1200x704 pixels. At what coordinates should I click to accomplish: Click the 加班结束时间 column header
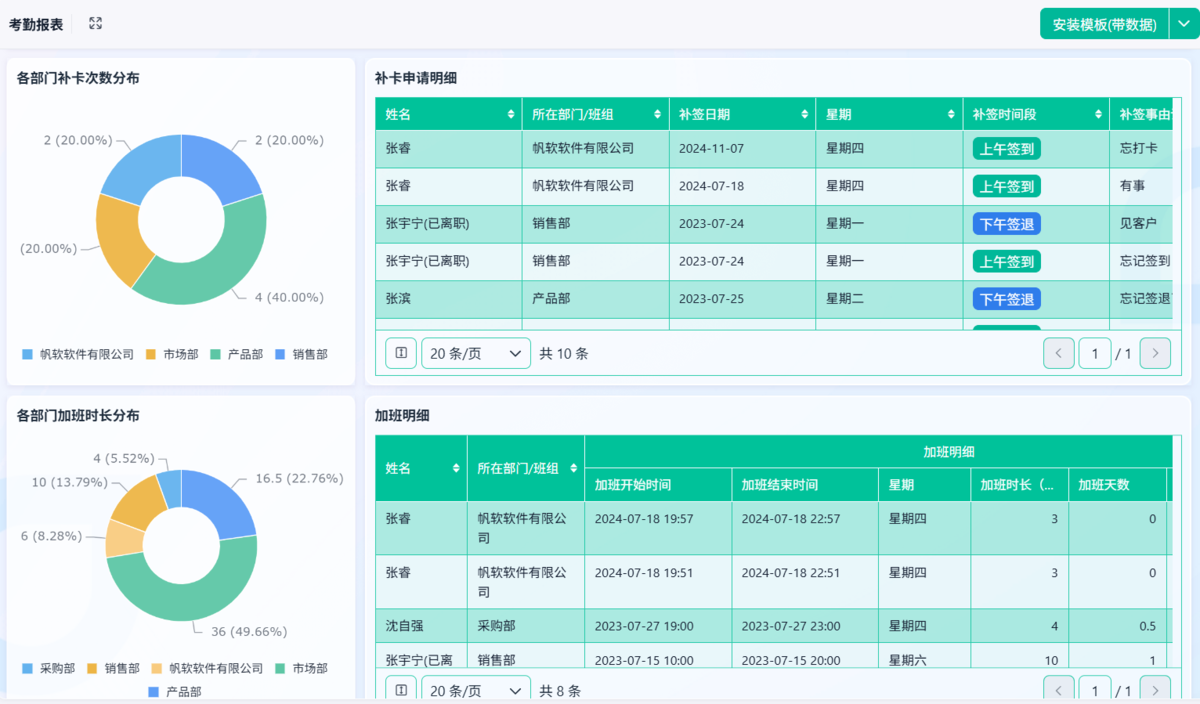[805, 485]
